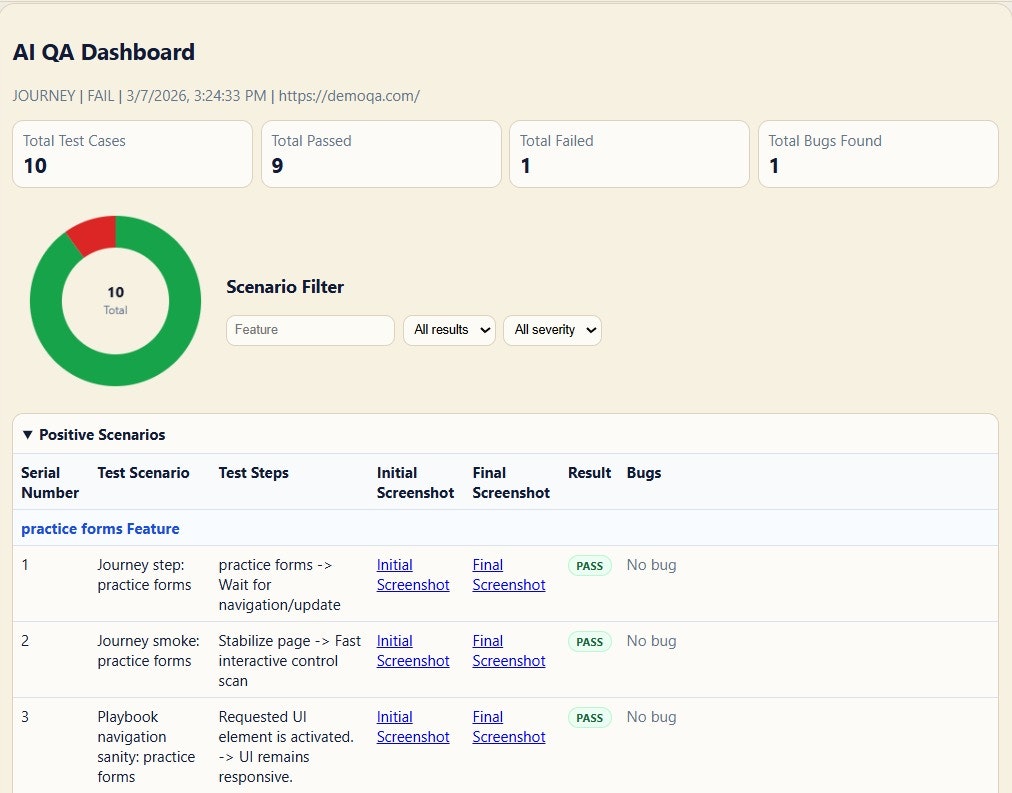Click the chevron on the All severity dropdown

tap(588, 330)
